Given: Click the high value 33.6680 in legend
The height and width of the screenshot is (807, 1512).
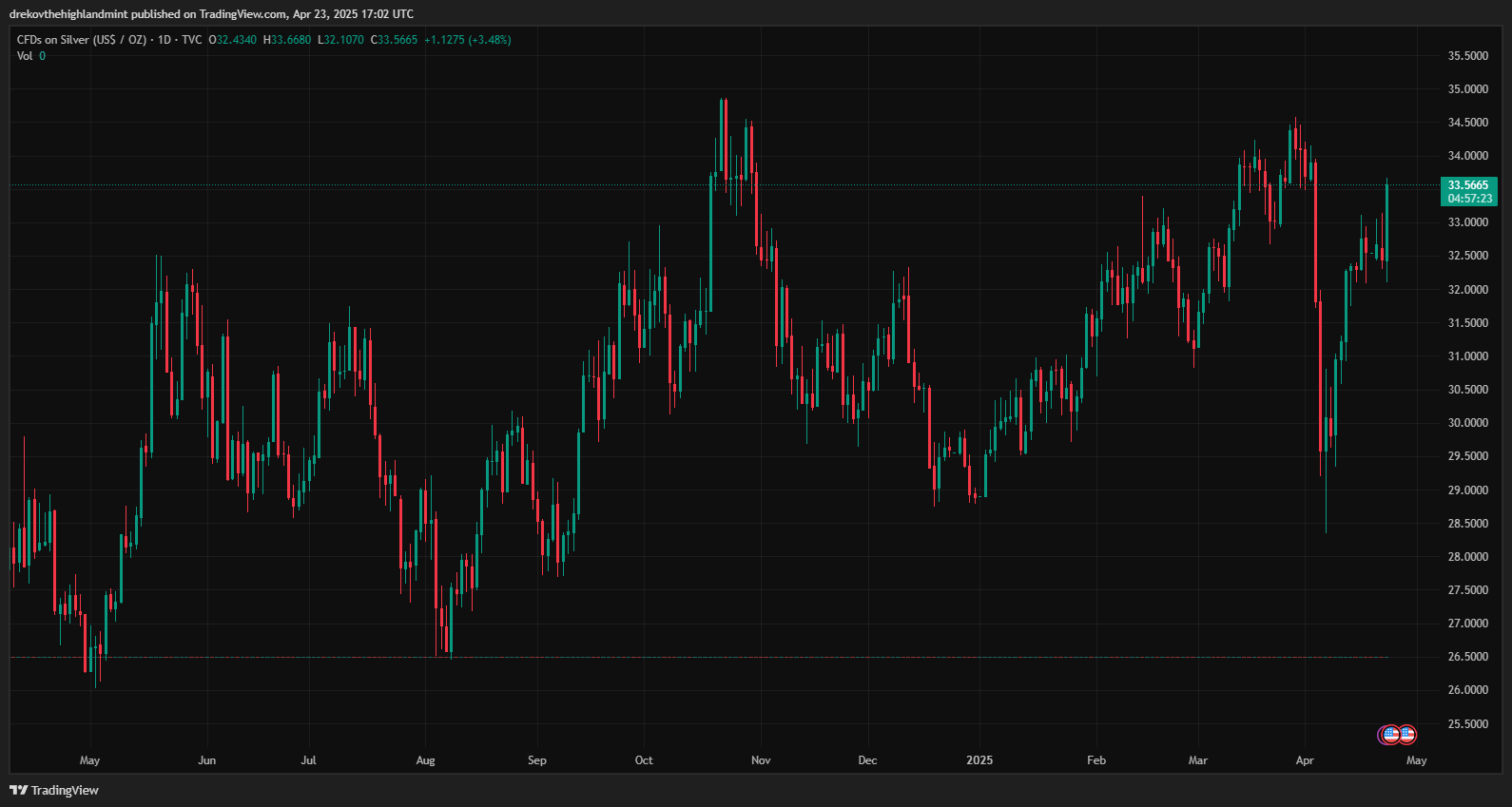Looking at the screenshot, I should tap(290, 40).
